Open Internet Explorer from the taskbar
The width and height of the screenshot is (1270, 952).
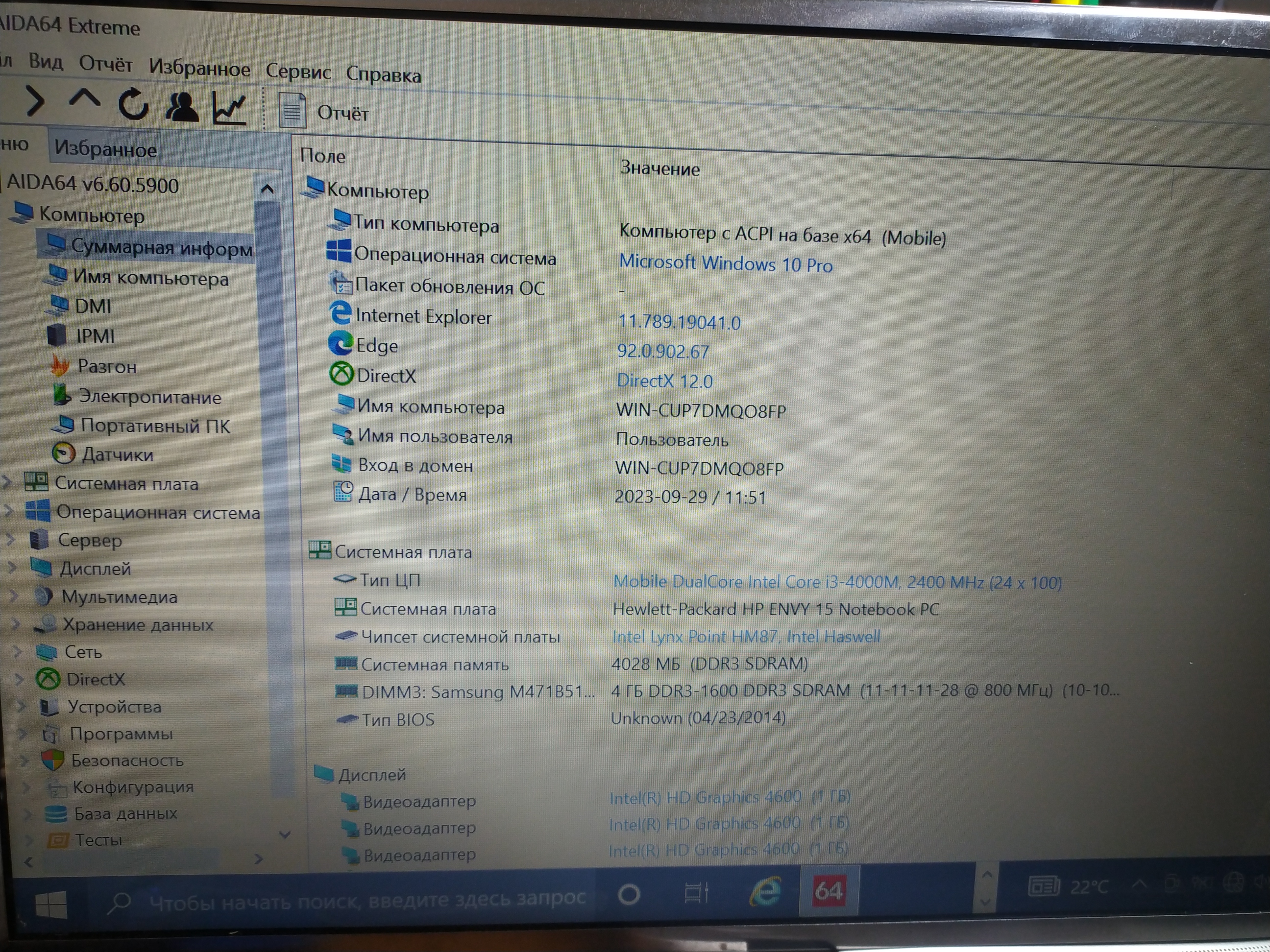tap(765, 892)
